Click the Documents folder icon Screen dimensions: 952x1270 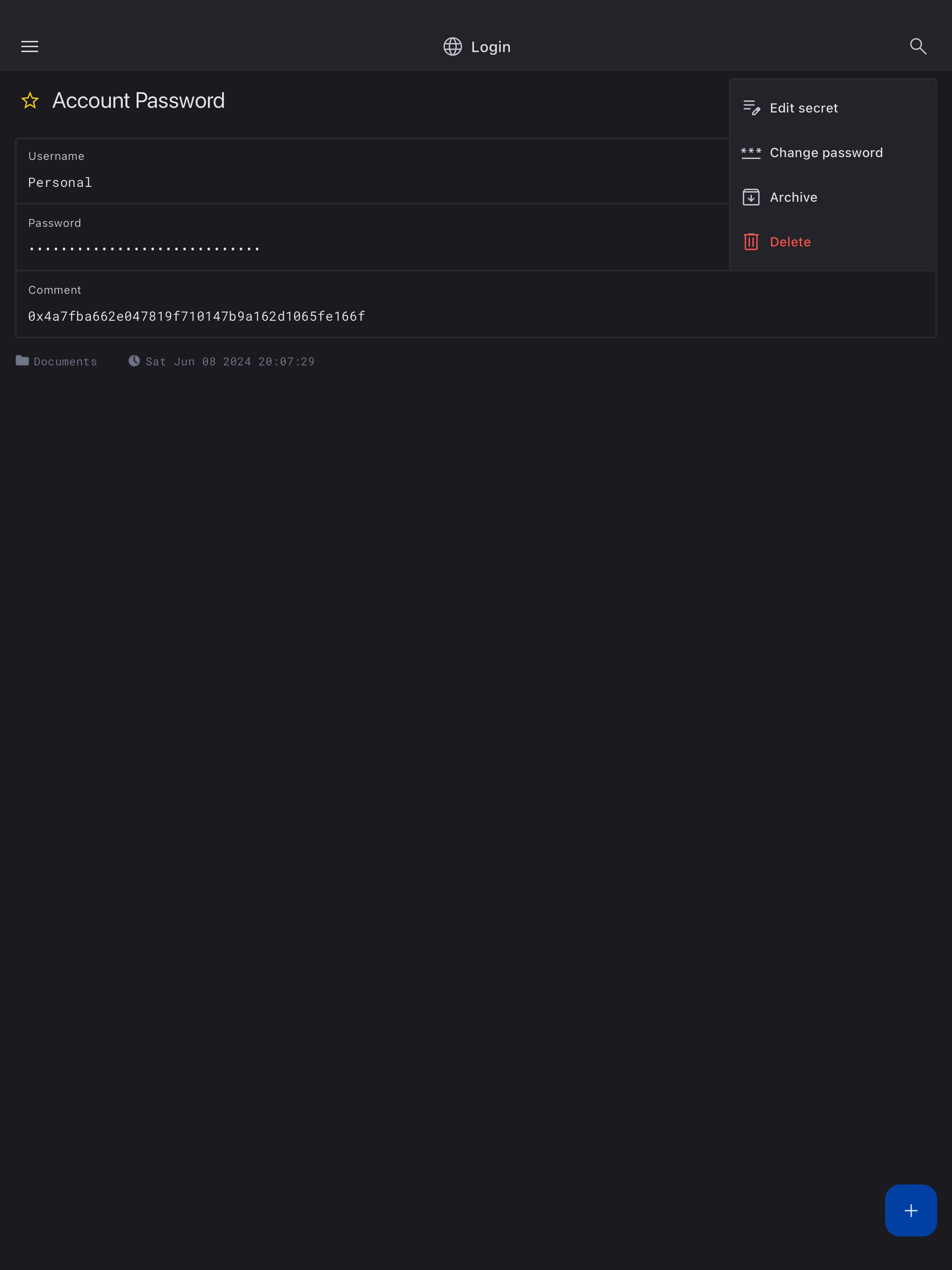[x=22, y=360]
